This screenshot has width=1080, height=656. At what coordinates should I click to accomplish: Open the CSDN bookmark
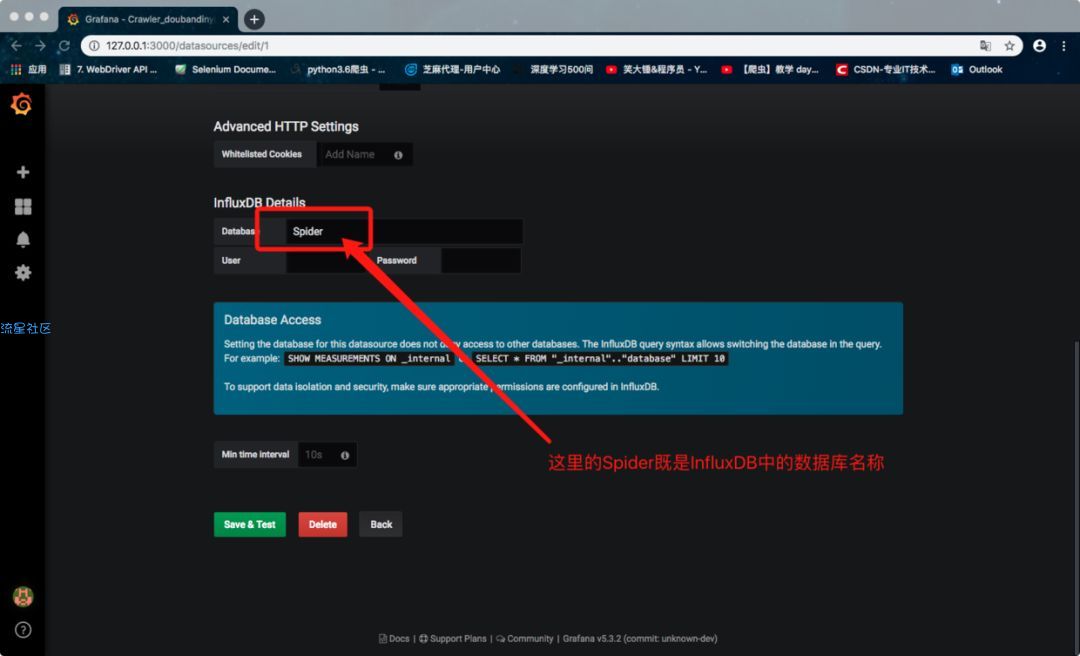886,70
